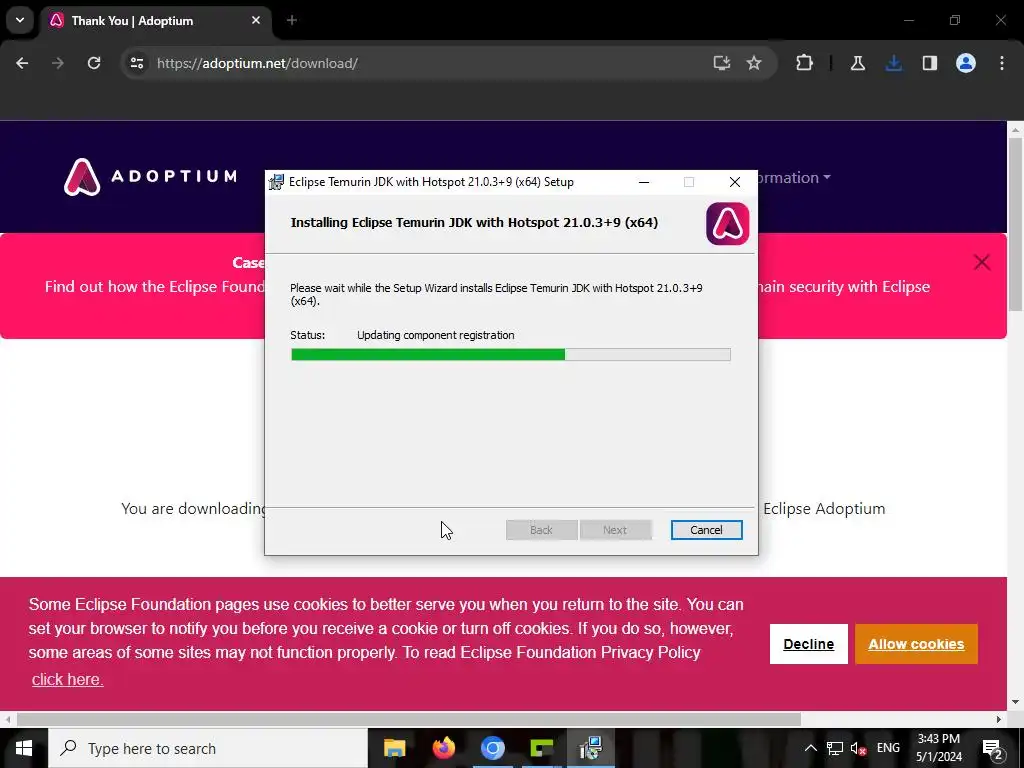Click the address bar URL
1024x768 pixels.
pos(257,63)
